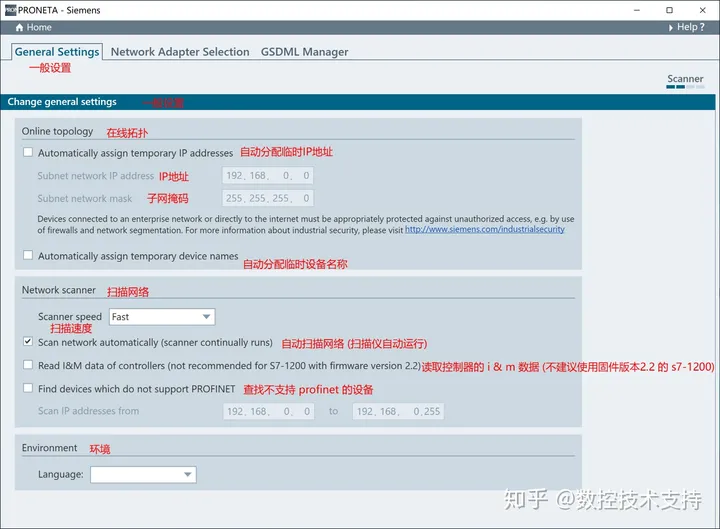Expand the Language dropdown
This screenshot has width=720, height=529.
(143, 474)
